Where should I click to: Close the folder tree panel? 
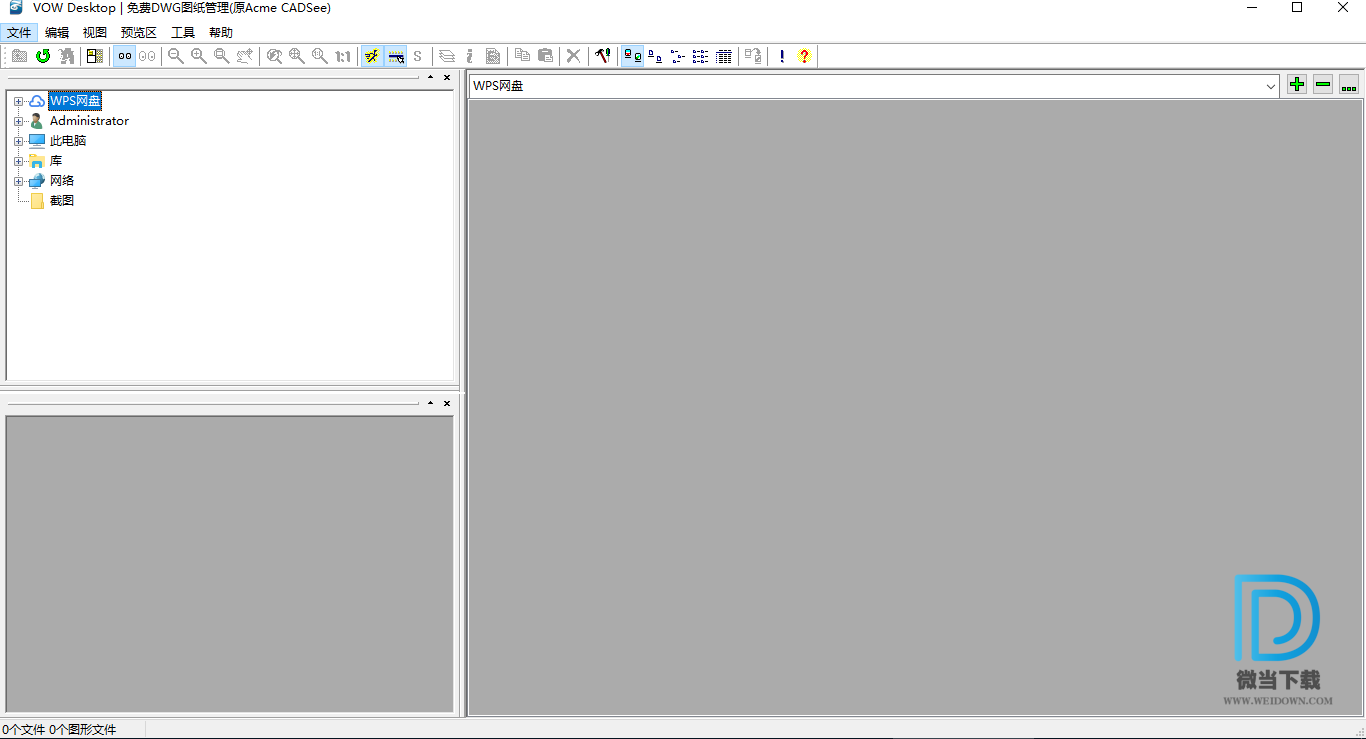pyautogui.click(x=447, y=77)
